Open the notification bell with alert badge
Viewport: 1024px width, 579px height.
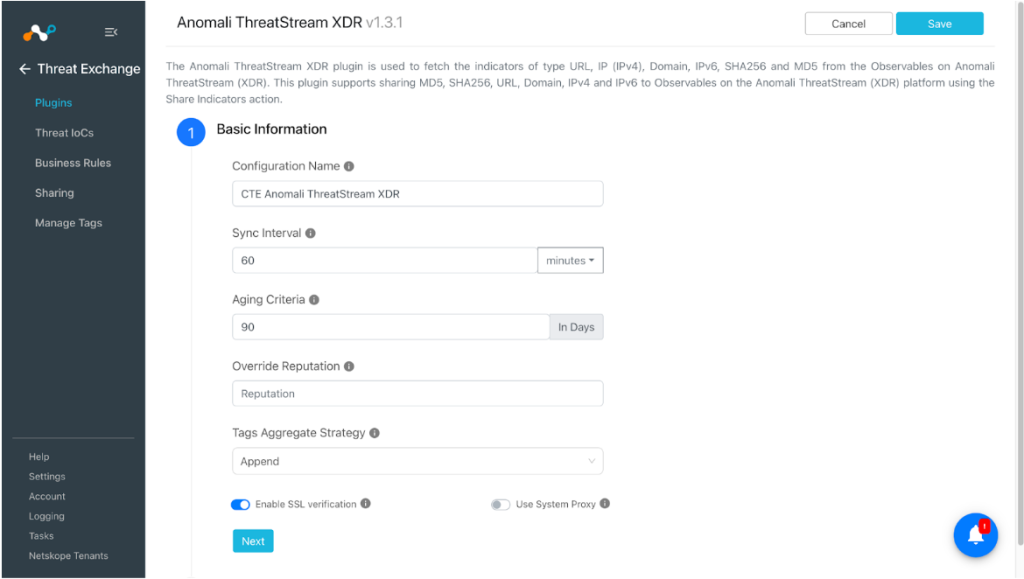pos(975,535)
